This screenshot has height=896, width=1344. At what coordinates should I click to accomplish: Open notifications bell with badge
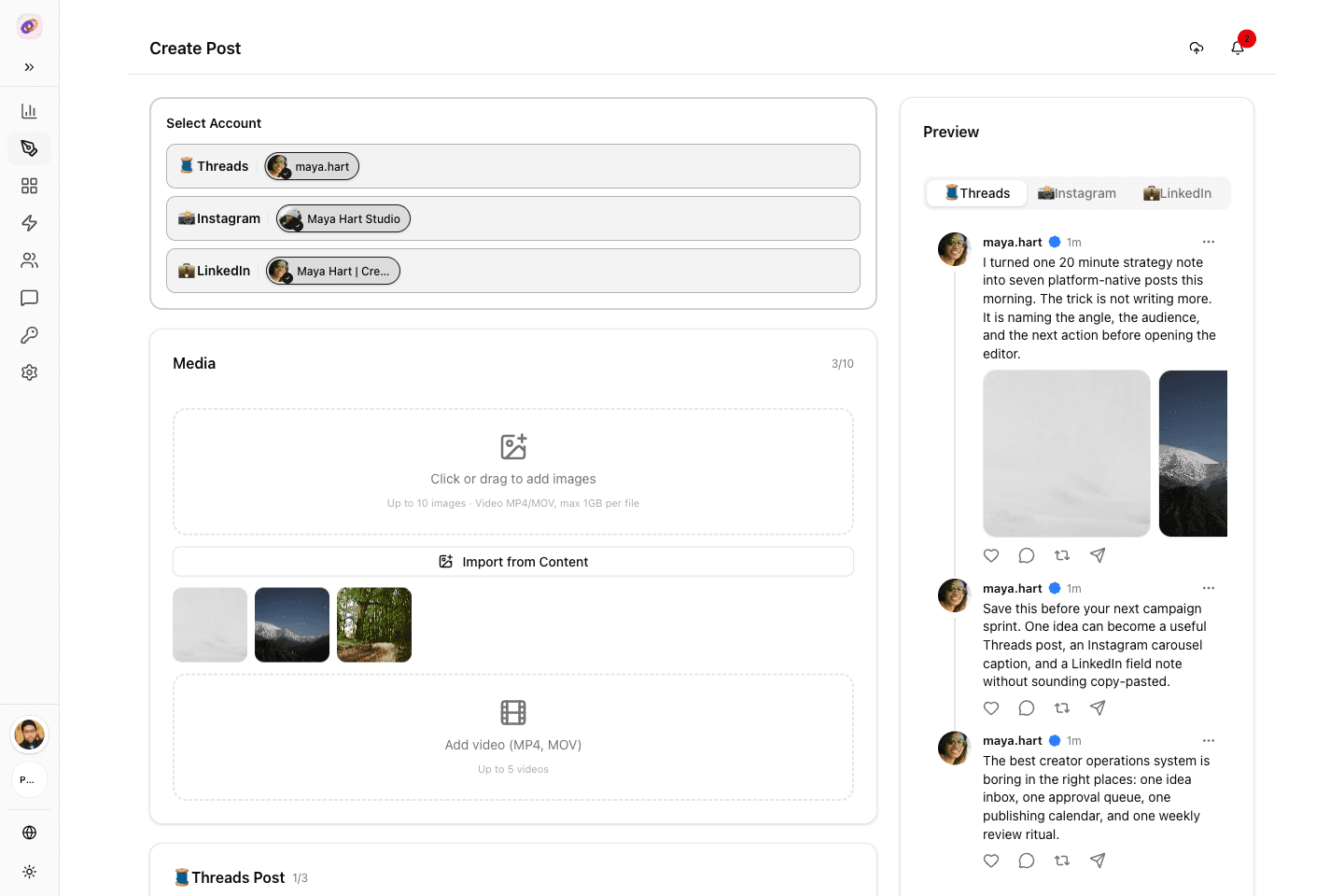[1239, 47]
